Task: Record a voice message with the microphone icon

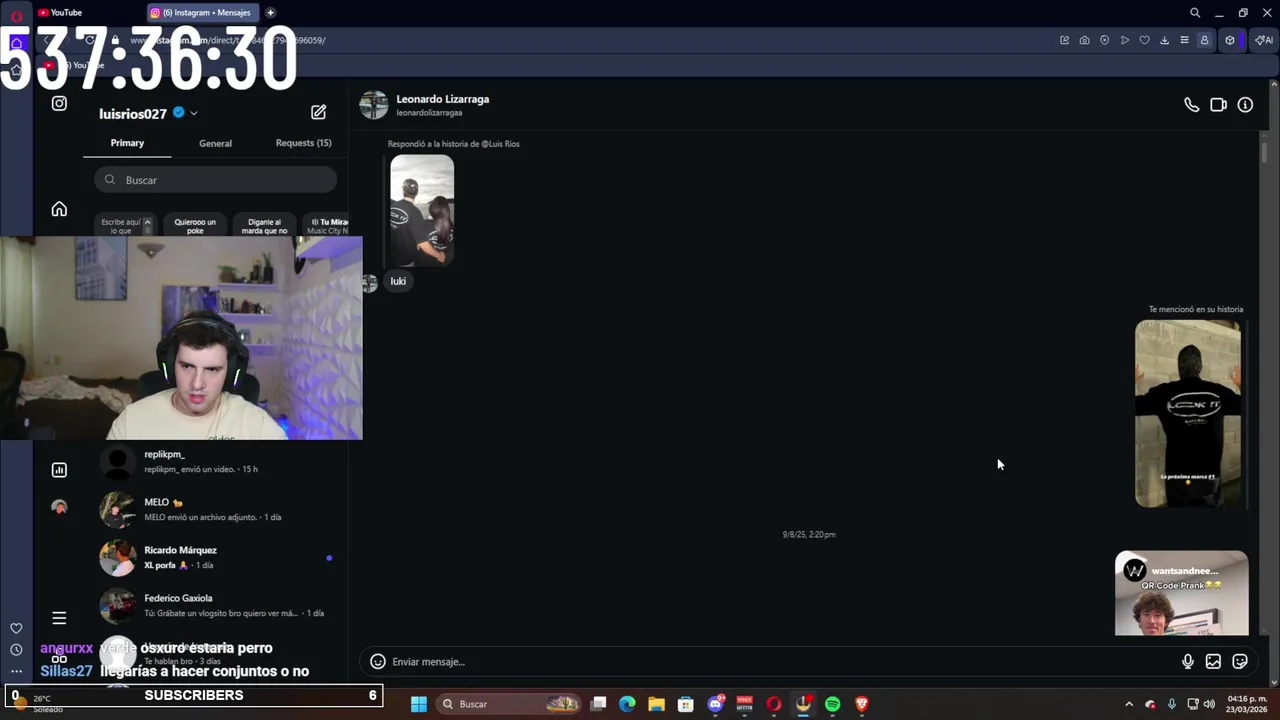Action: point(1187,661)
